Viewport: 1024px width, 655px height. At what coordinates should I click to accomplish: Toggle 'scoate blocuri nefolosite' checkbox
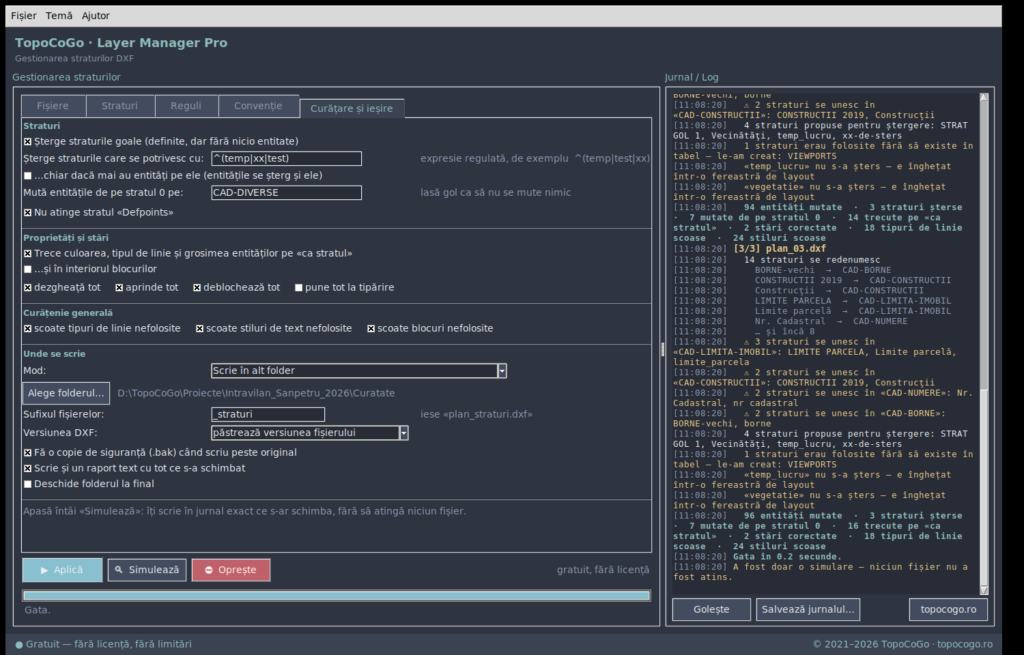pyautogui.click(x=371, y=328)
